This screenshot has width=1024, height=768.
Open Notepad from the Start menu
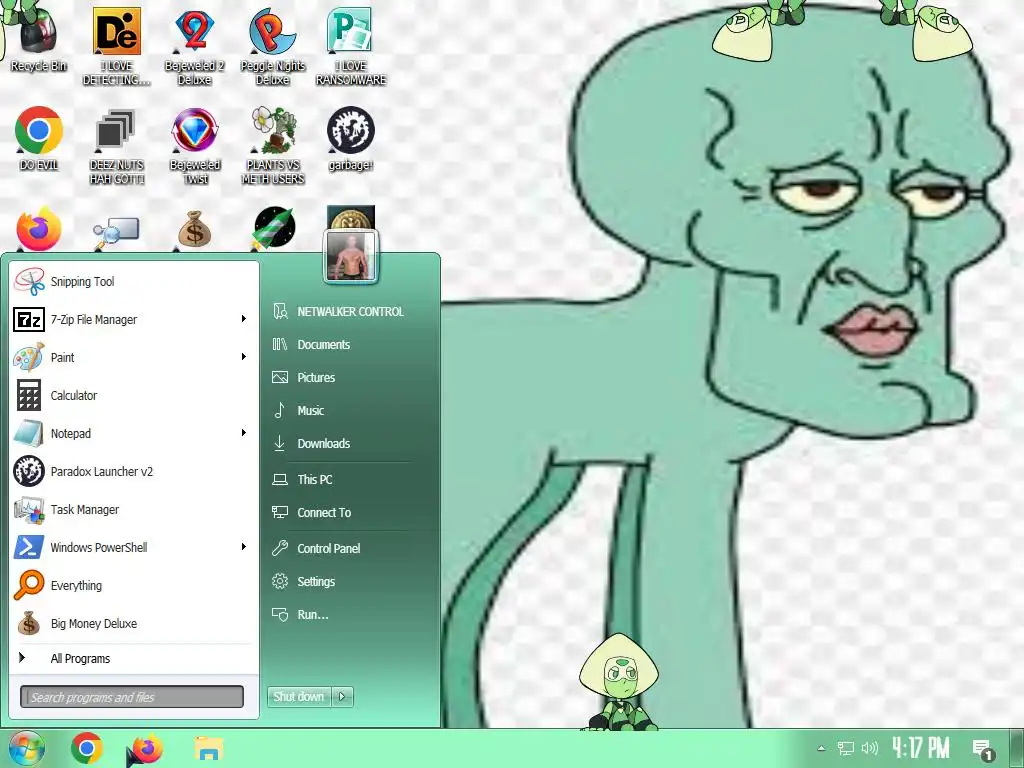coord(133,433)
